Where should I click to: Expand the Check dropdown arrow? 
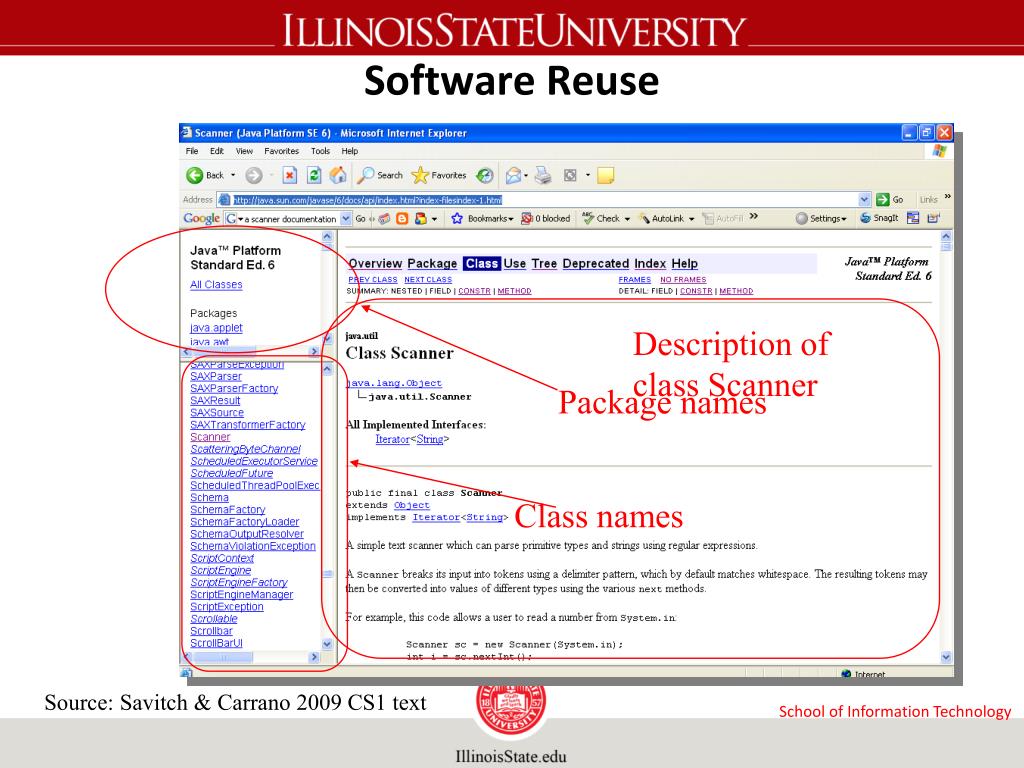click(x=627, y=219)
